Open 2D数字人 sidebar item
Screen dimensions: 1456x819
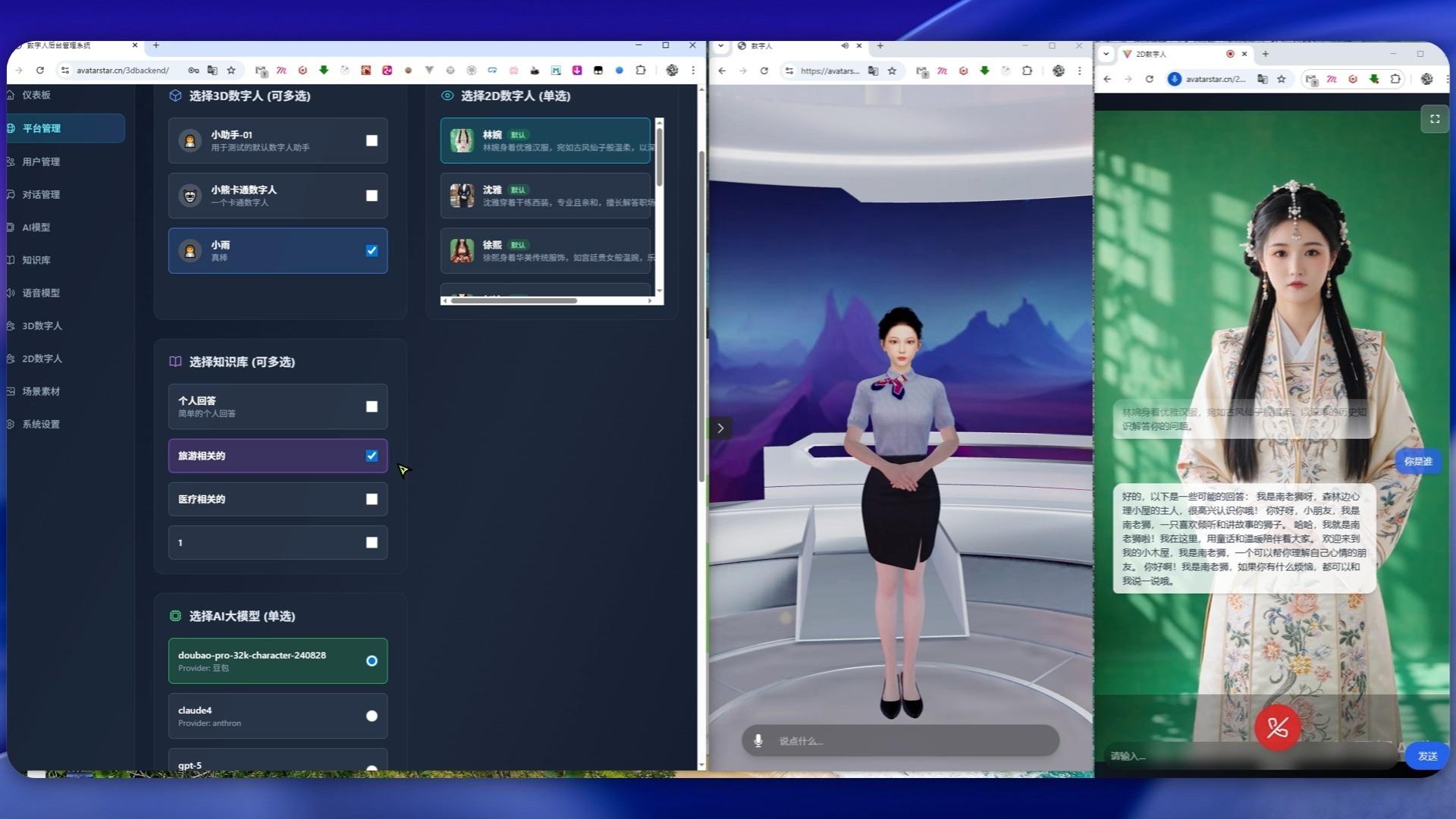coord(42,359)
